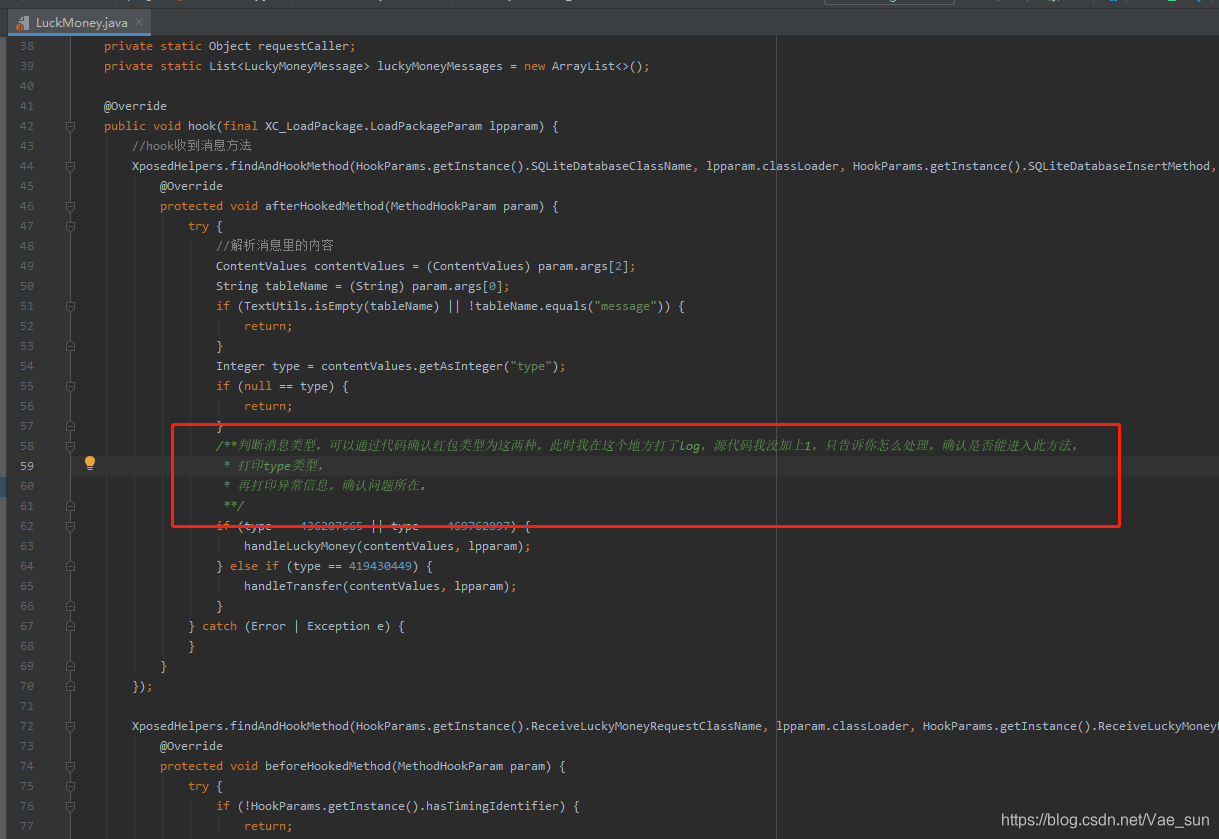Click handleLuckyMoney call on line 63
The height and width of the screenshot is (839, 1219).
[387, 546]
